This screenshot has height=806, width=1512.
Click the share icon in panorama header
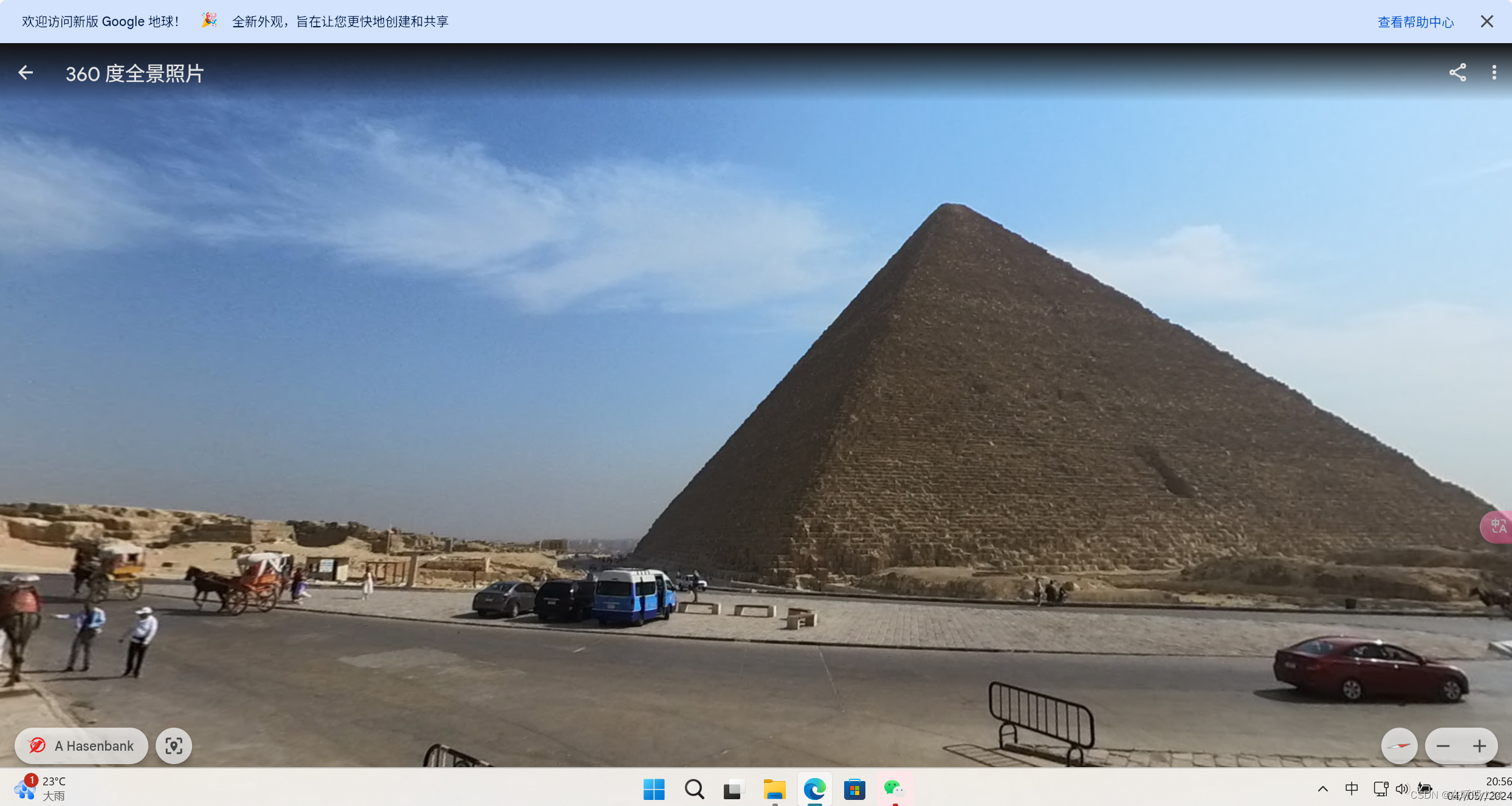coord(1457,73)
